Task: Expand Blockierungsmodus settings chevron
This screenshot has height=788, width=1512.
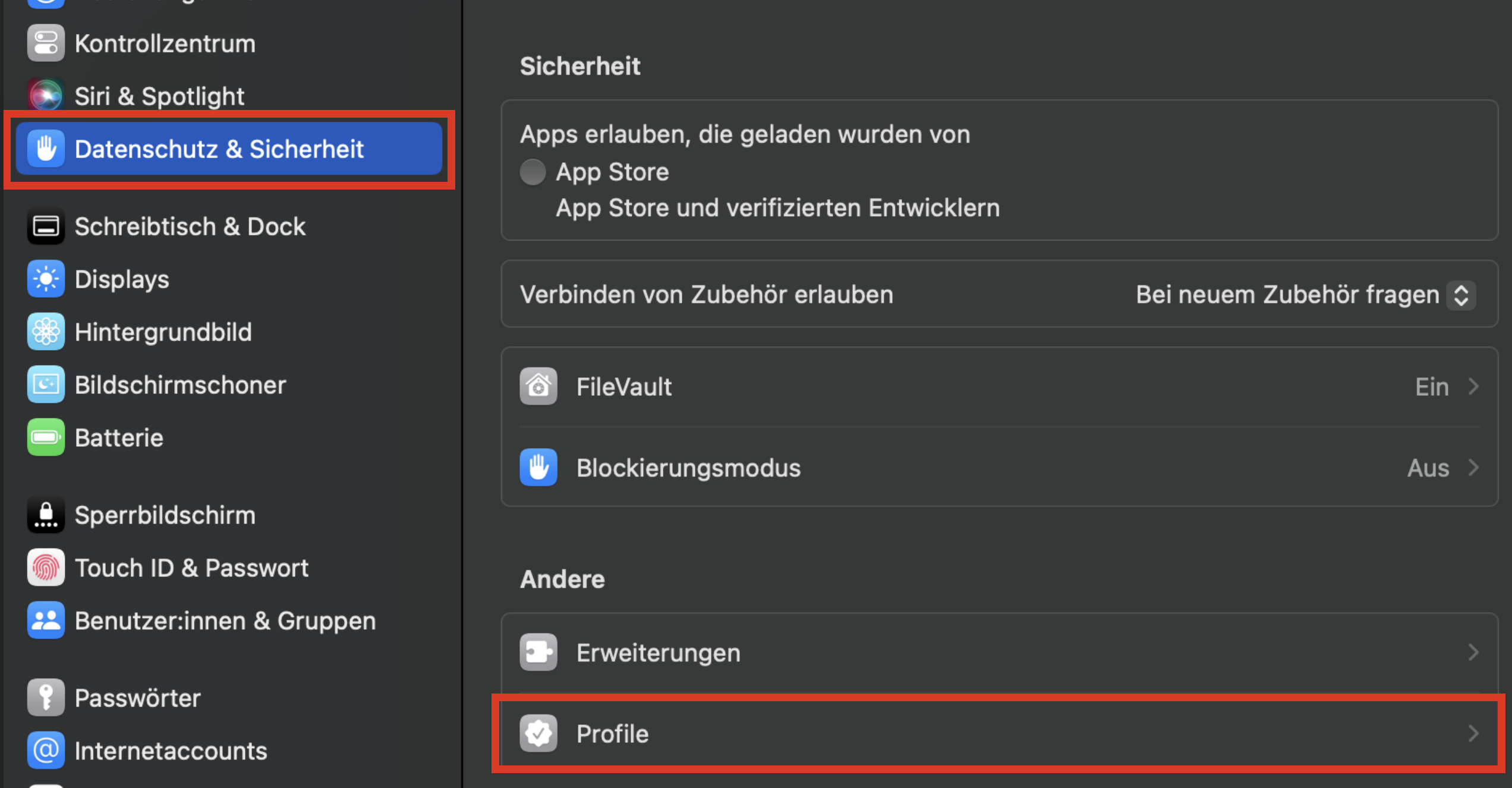Action: (1473, 468)
